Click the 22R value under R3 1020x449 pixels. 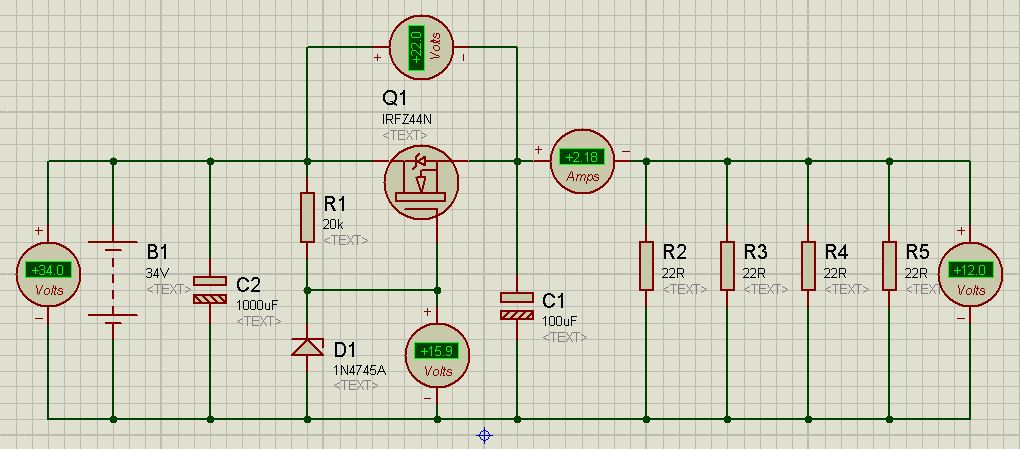tap(754, 273)
